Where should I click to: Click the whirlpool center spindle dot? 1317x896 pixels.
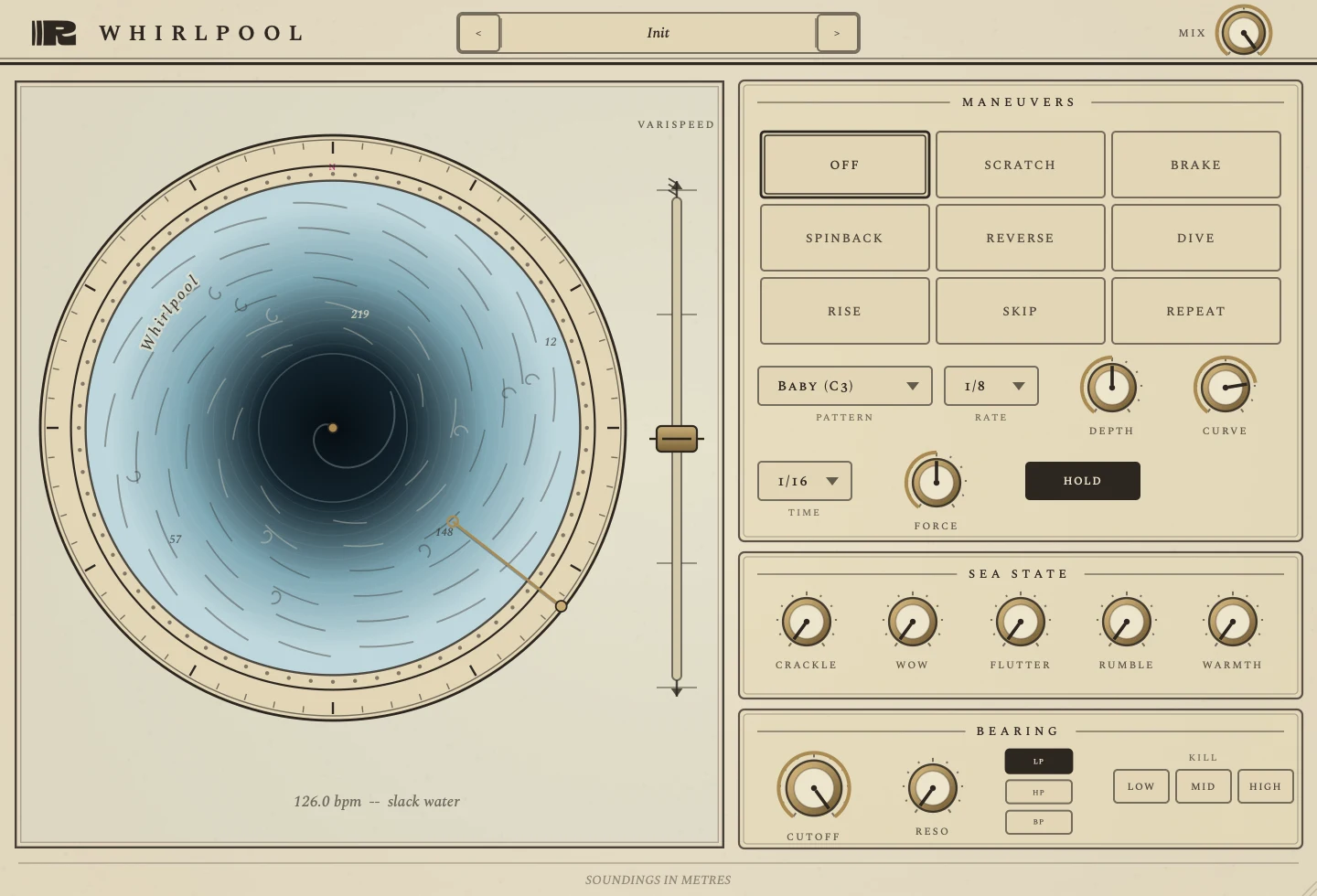[333, 428]
